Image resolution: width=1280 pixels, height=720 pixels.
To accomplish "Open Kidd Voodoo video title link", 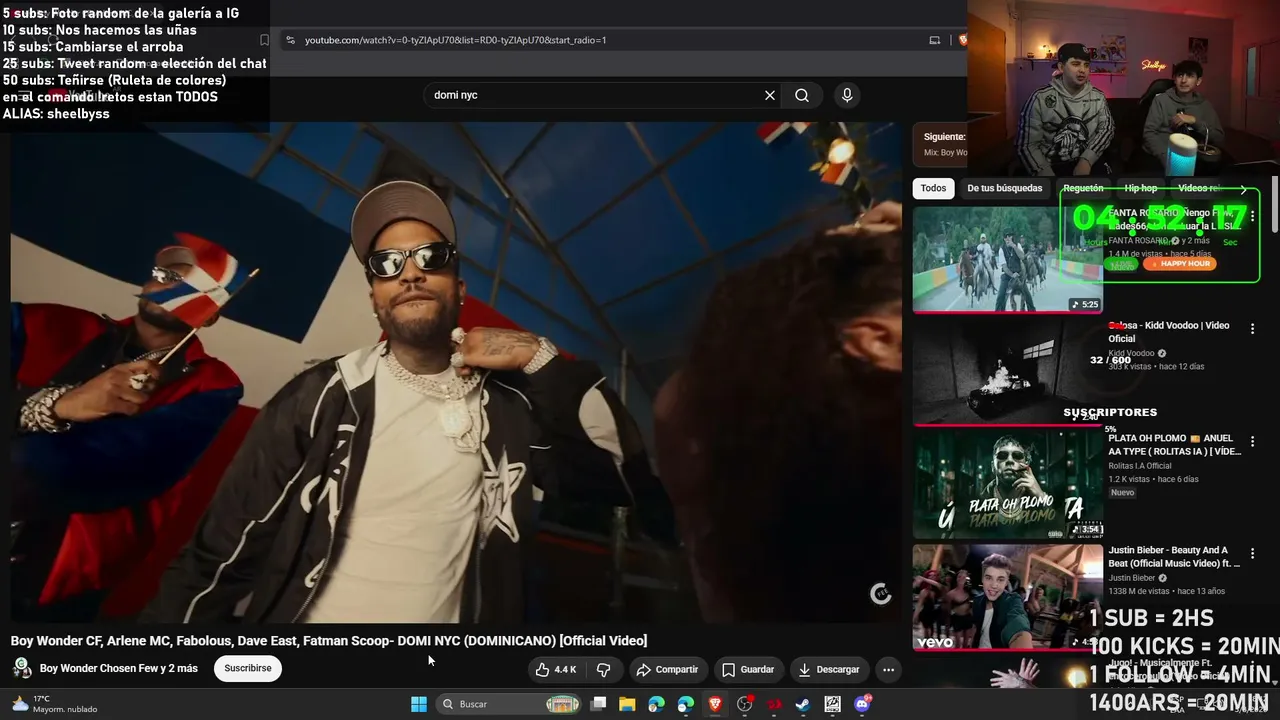I will [1169, 332].
